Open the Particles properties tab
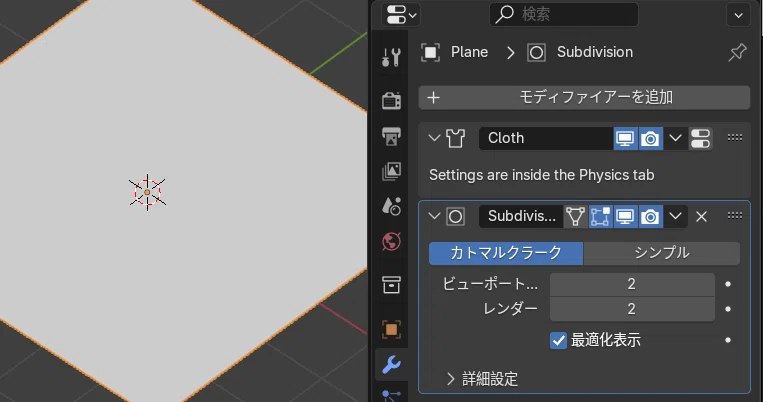The image size is (763, 402). 391,396
